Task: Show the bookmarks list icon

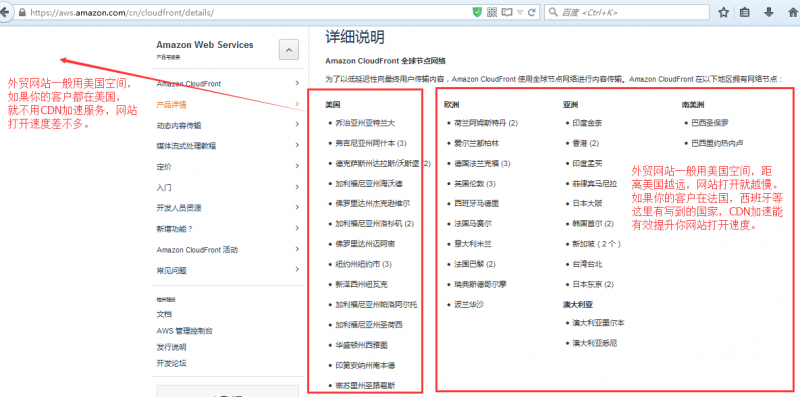Action: click(x=745, y=12)
